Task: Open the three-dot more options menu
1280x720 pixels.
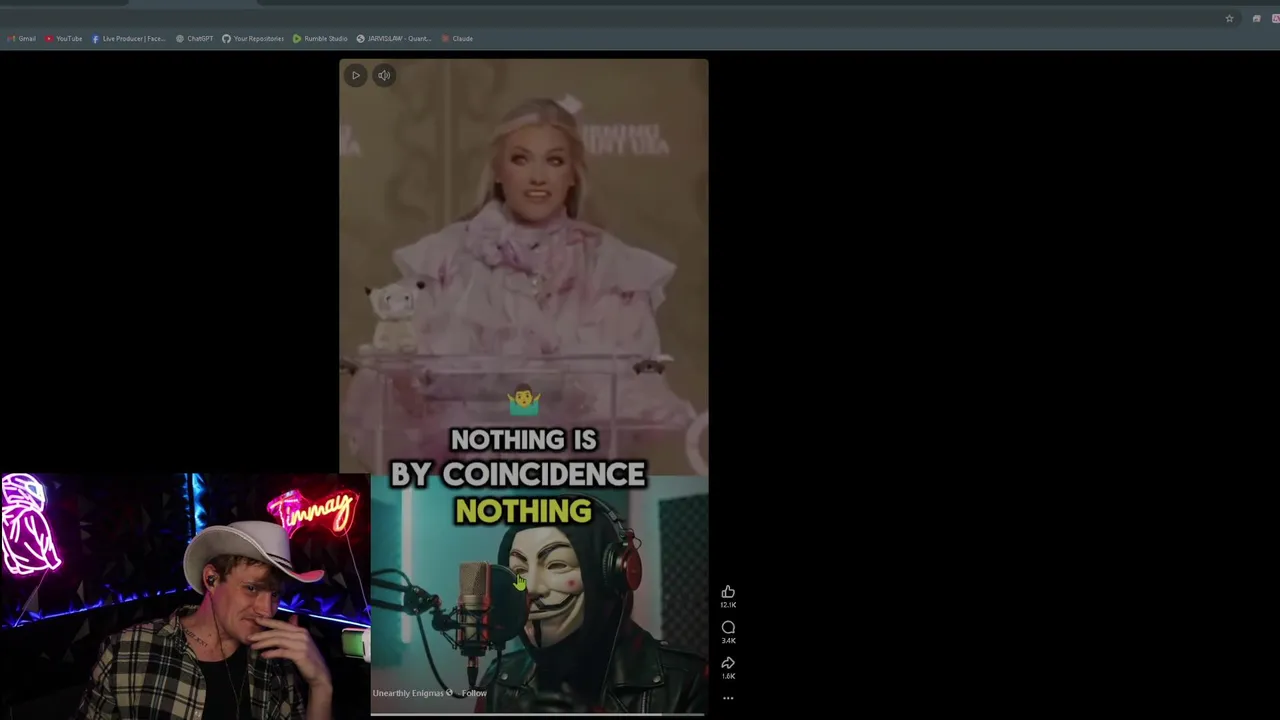Action: pos(728,698)
